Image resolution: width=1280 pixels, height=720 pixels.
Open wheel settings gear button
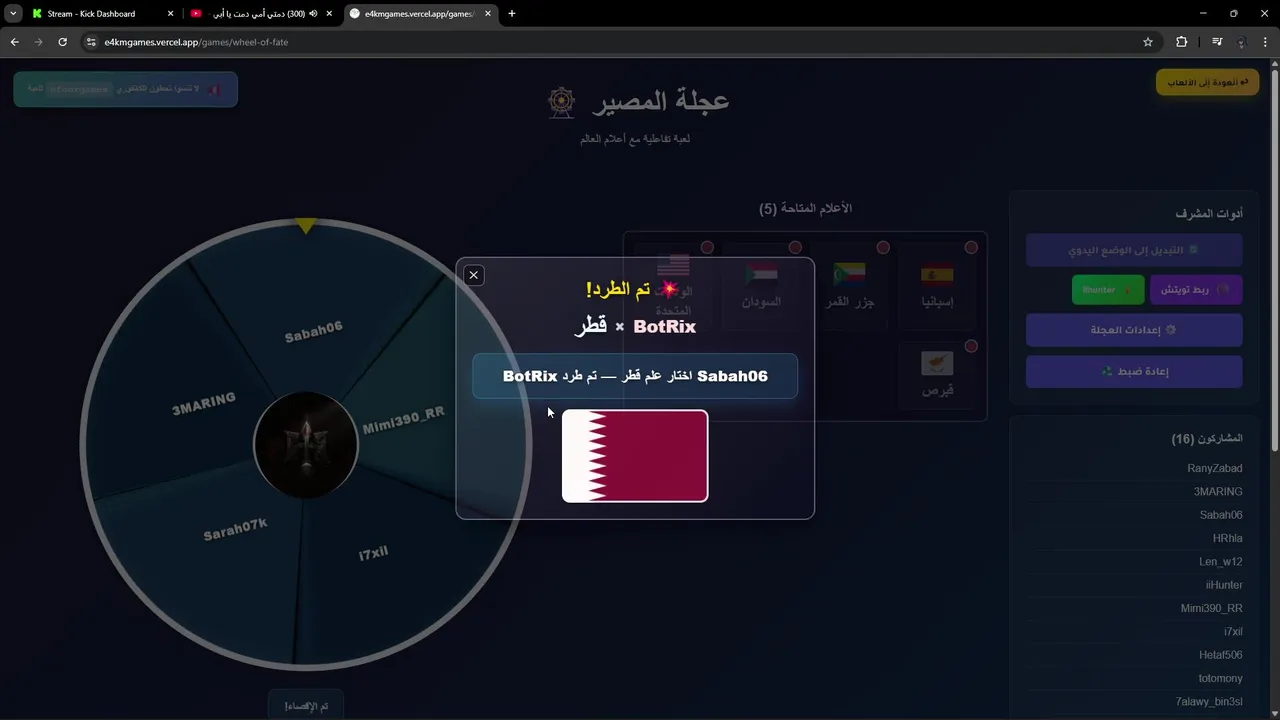click(x=1134, y=330)
